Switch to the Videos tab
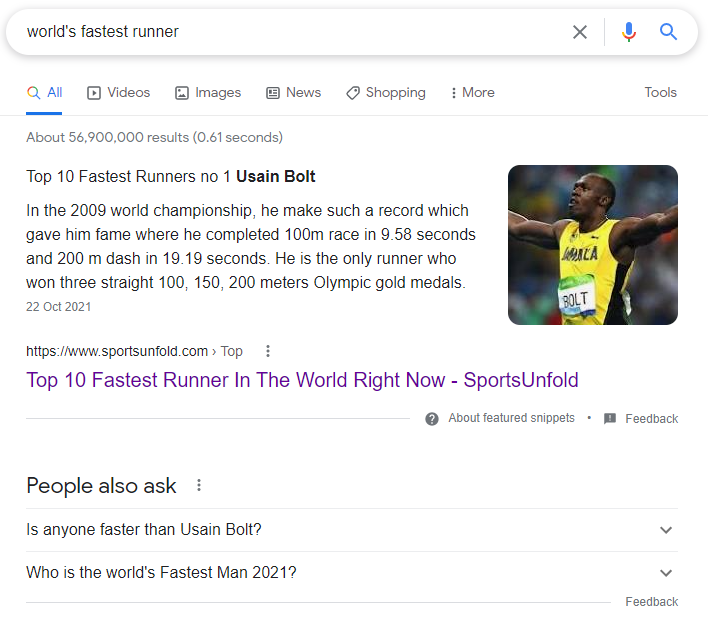 (119, 93)
